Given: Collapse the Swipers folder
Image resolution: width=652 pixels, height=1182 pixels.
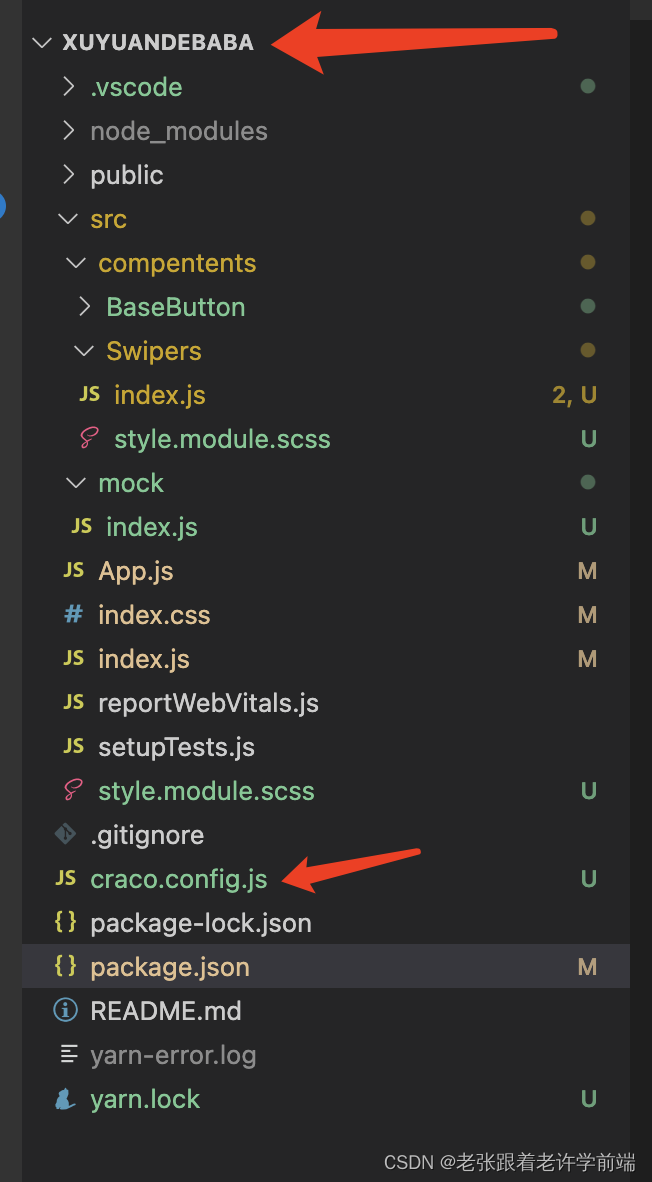Looking at the screenshot, I should coord(83,351).
